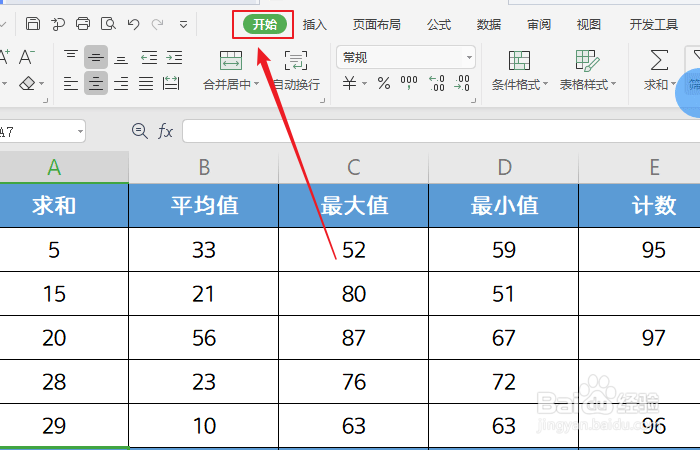Screen dimensions: 700x450
Task: Redo the last undone action
Action: coord(158,24)
